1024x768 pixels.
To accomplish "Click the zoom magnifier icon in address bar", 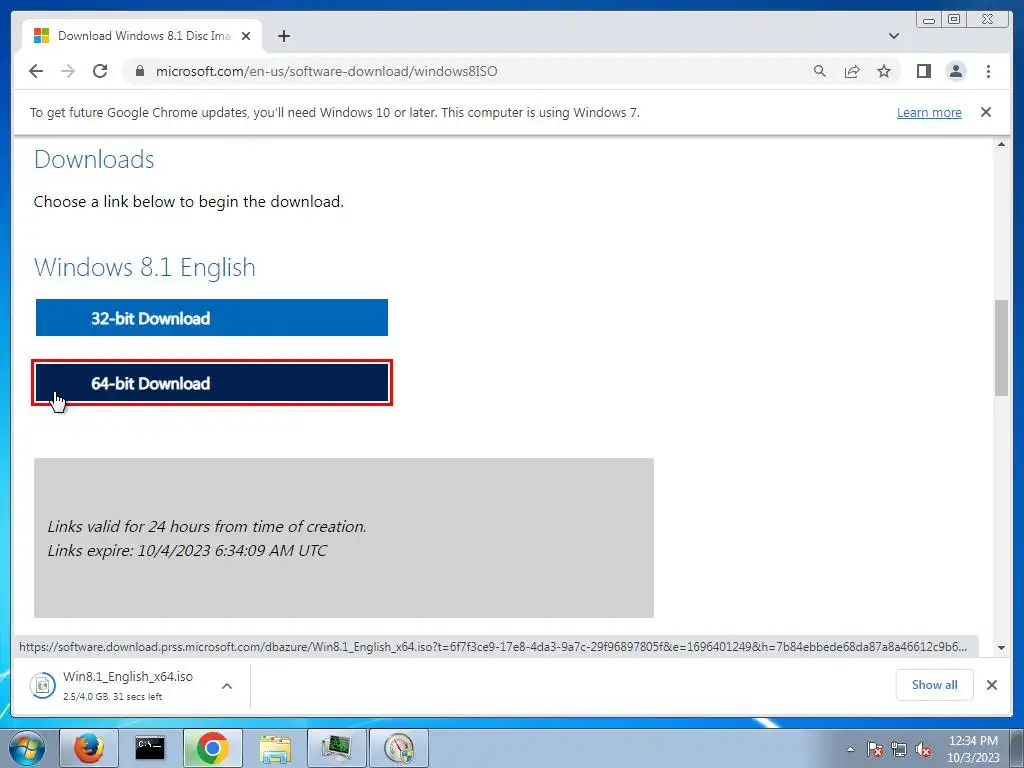I will click(x=820, y=71).
